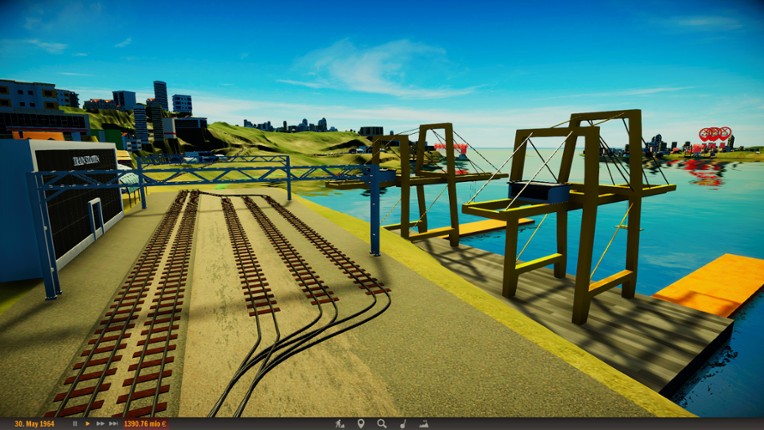Select the orange floating platform on water
Screen dimensions: 764x430
pyautogui.click(x=712, y=282)
